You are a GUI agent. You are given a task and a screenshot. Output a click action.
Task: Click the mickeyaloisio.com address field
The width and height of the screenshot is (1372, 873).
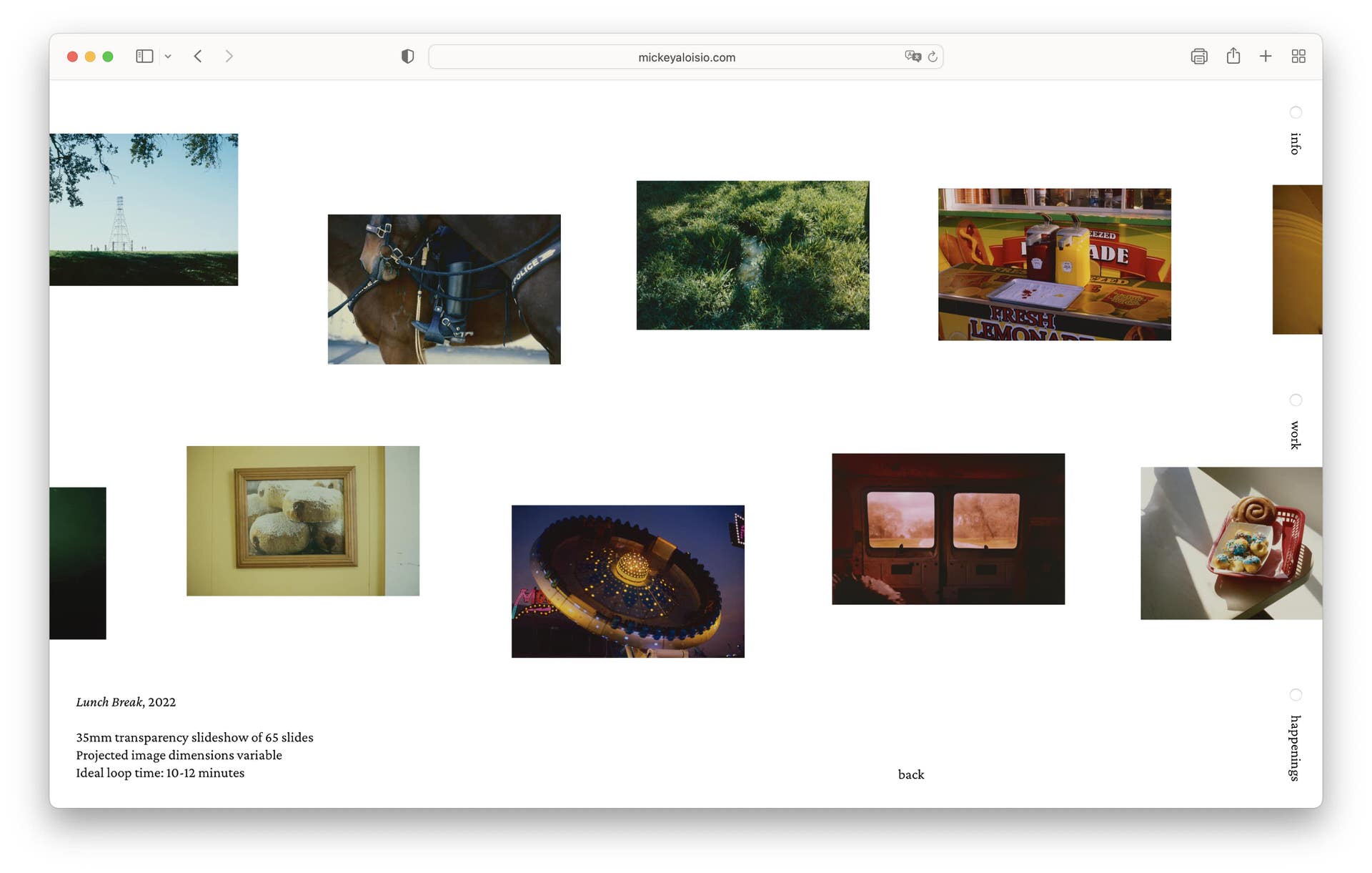(686, 57)
